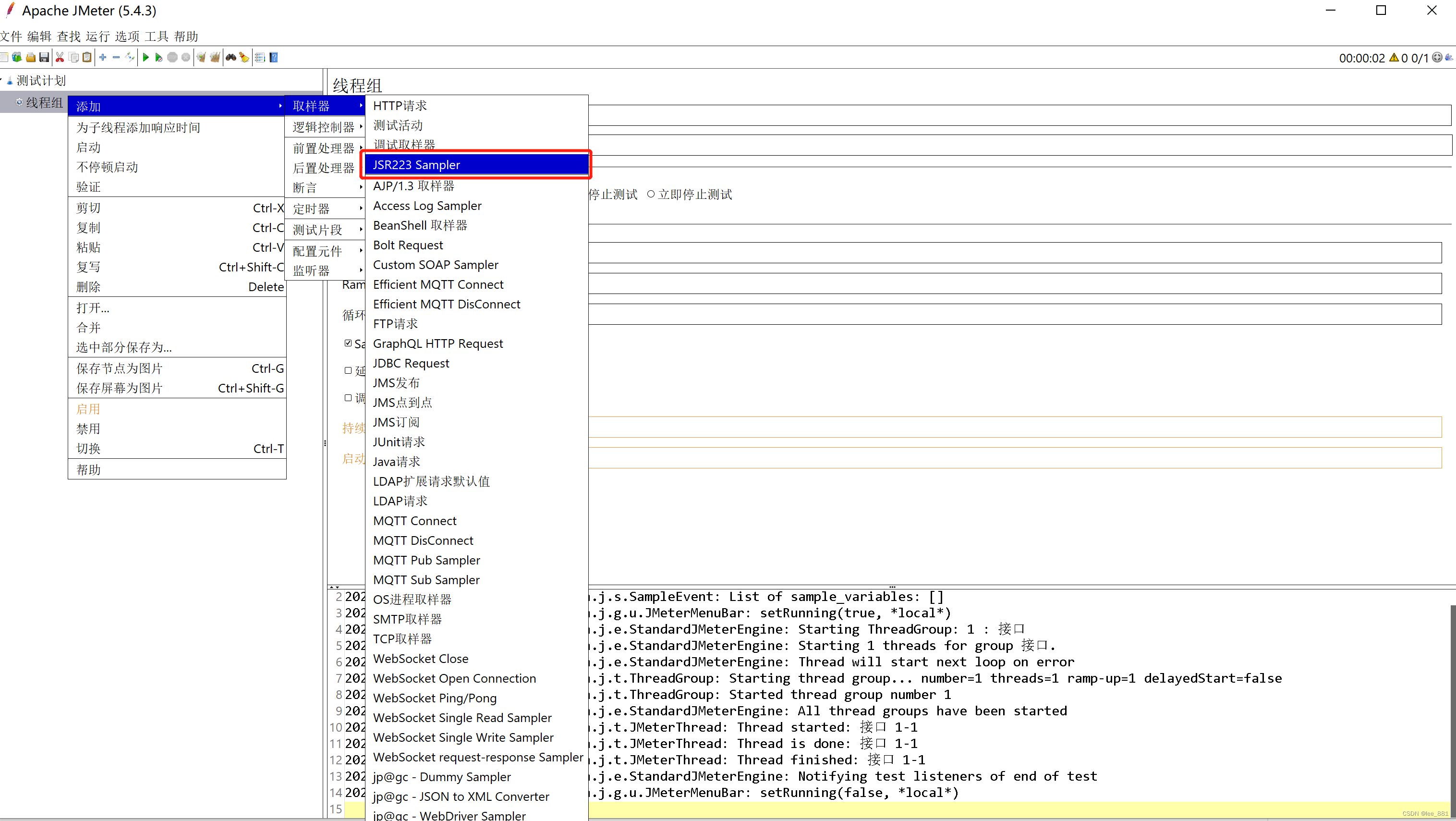Click the yellow warning triangle log toggle
1456x821 pixels.
tap(1394, 58)
